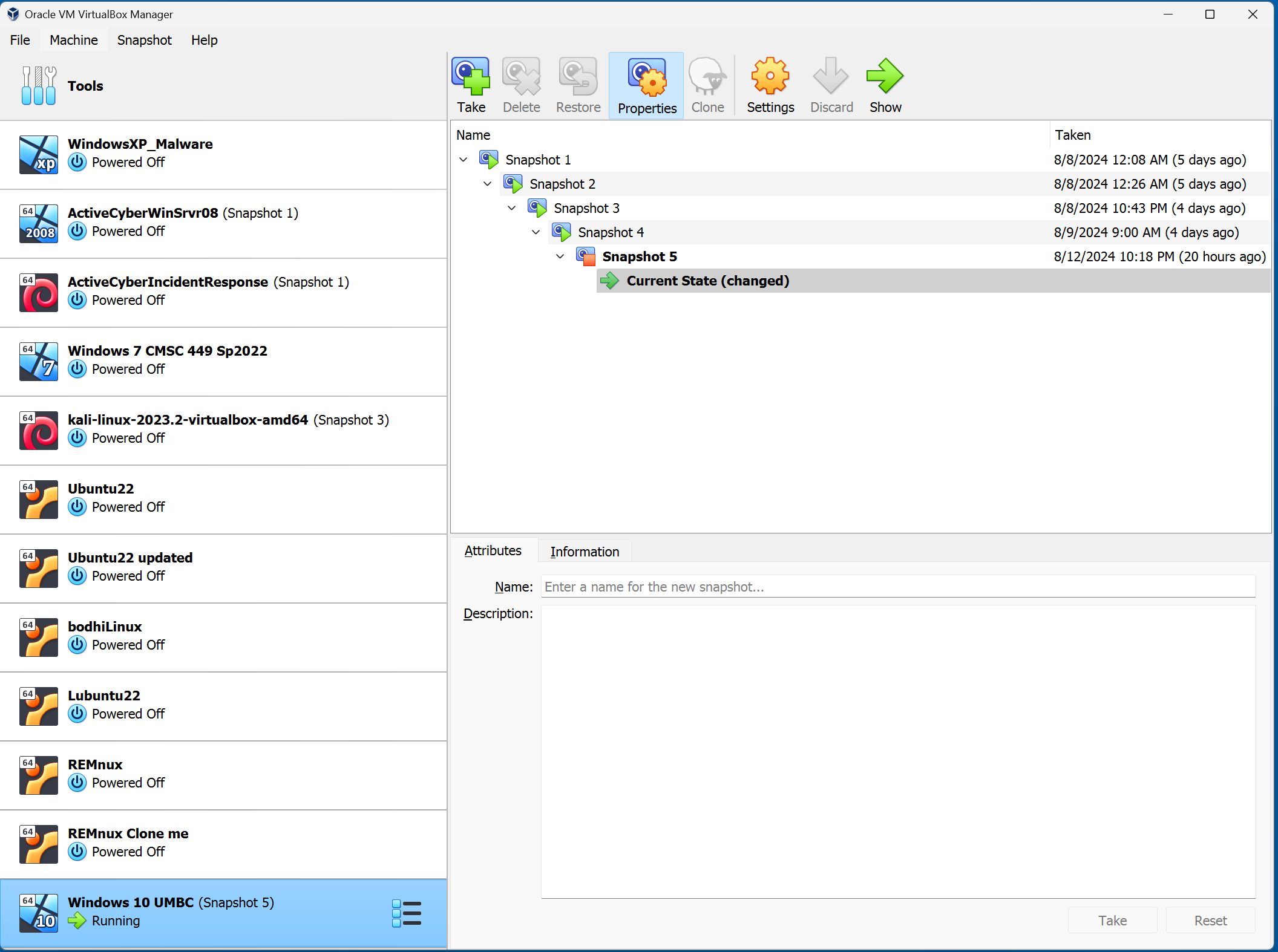Image resolution: width=1278 pixels, height=952 pixels.
Task: Click the Taken column header
Action: tap(1161, 135)
